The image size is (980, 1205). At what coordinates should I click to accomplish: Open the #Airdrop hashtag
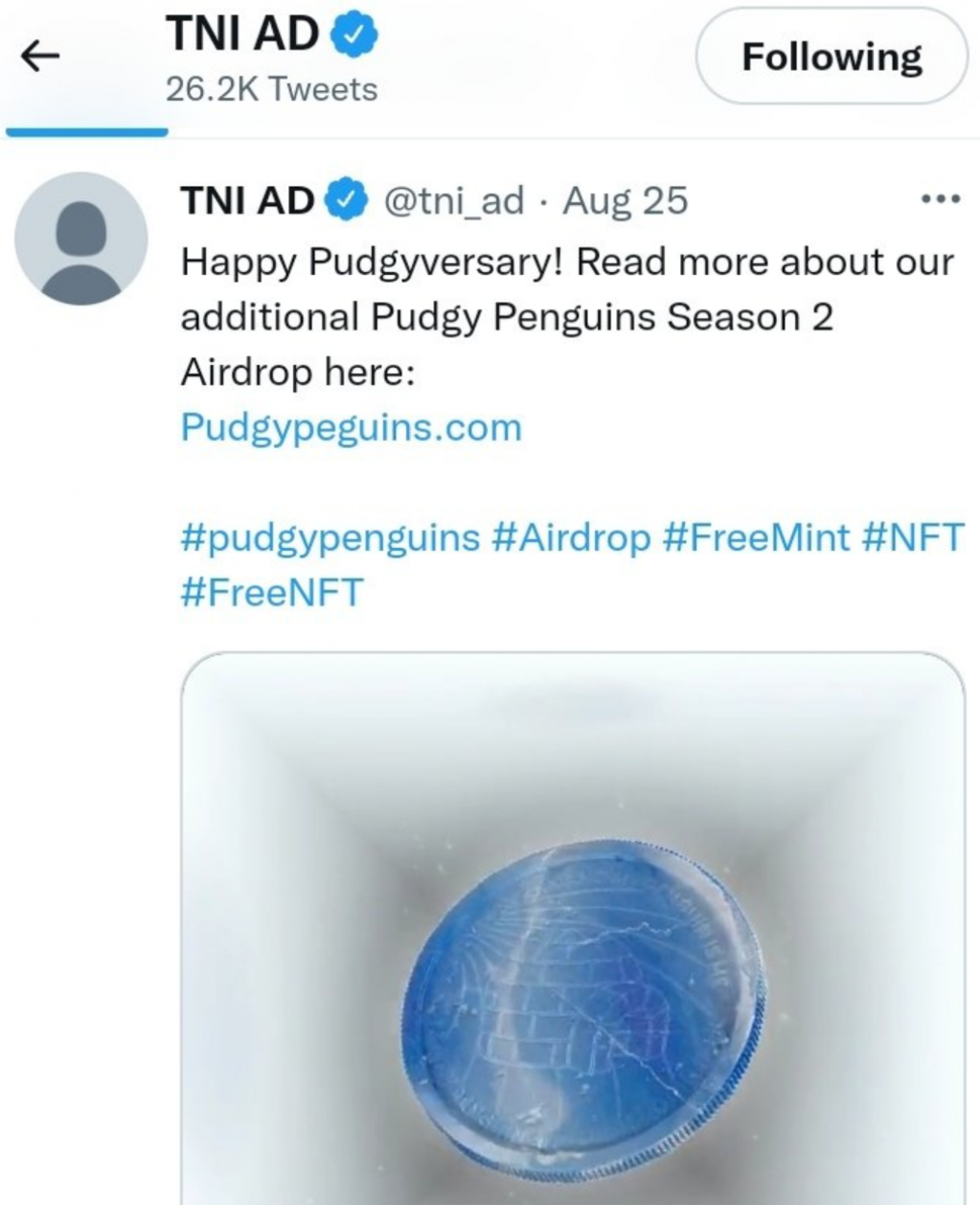(x=570, y=537)
